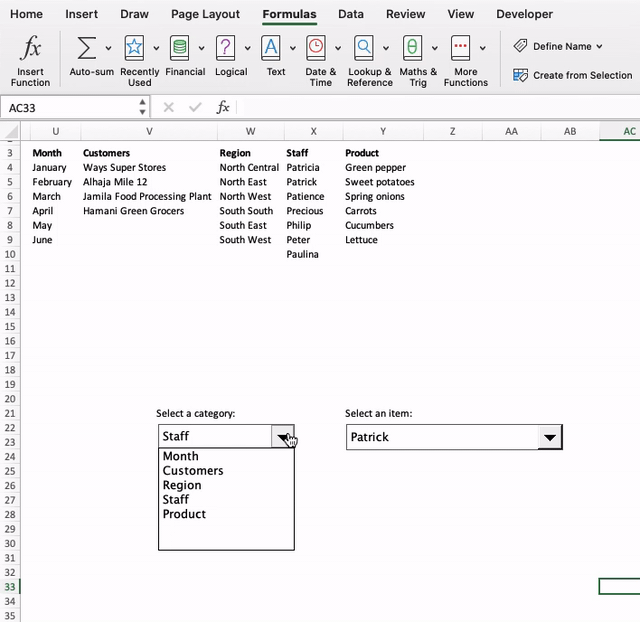Select row 12 header
The height and width of the screenshot is (622, 640).
(x=10, y=283)
